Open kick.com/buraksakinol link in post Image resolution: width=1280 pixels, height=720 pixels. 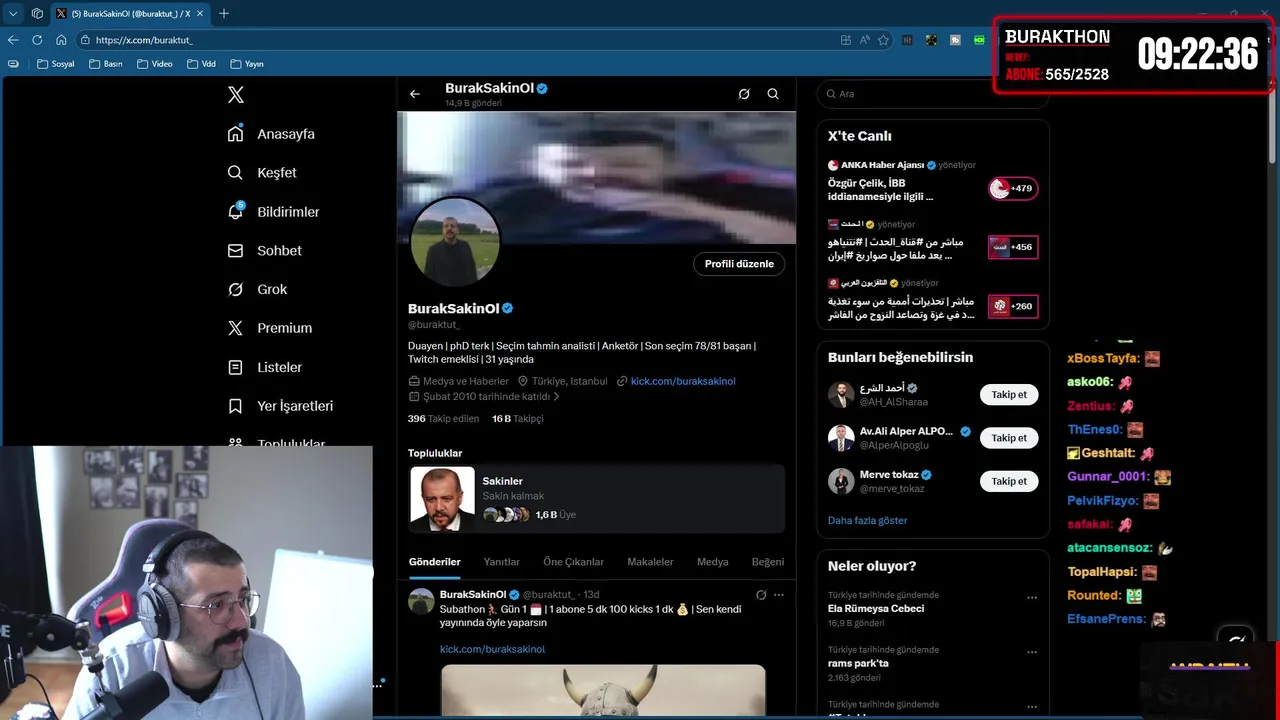[492, 649]
